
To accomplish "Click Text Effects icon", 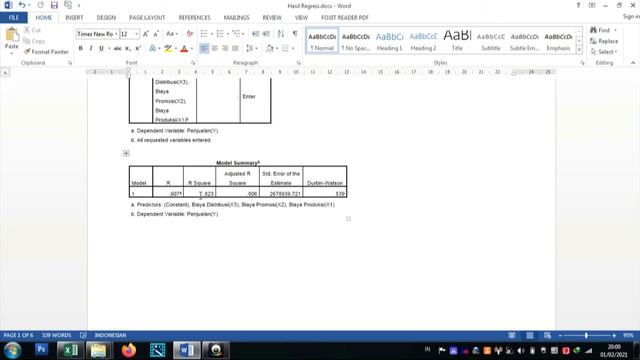I will [x=152, y=49].
